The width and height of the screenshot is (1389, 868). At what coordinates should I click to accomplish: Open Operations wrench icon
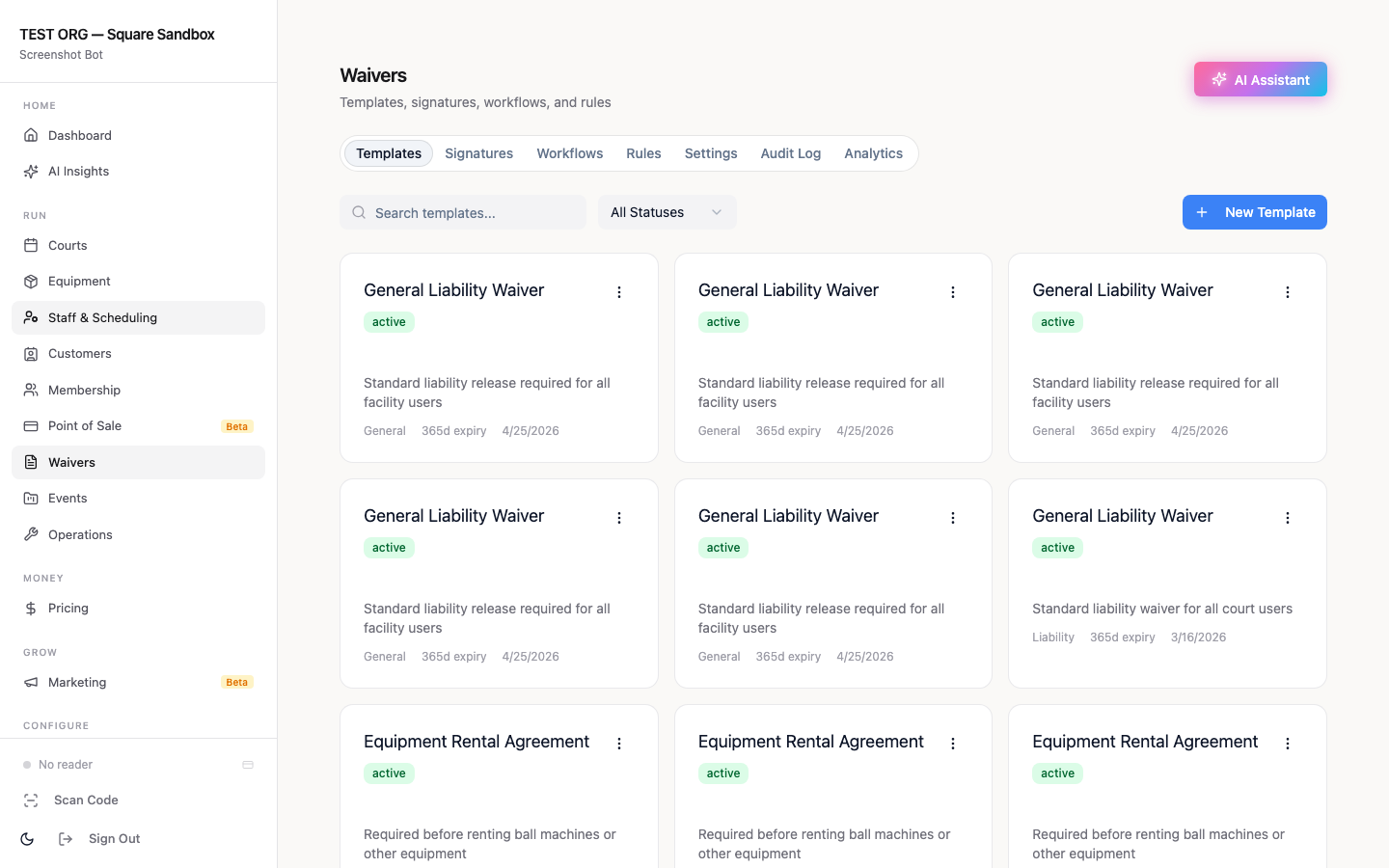coord(31,534)
